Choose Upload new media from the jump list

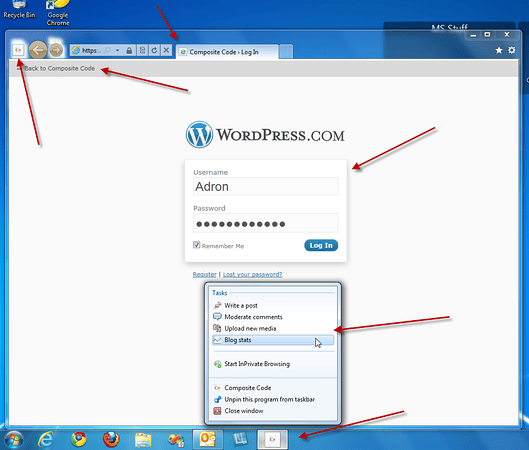pyautogui.click(x=273, y=328)
